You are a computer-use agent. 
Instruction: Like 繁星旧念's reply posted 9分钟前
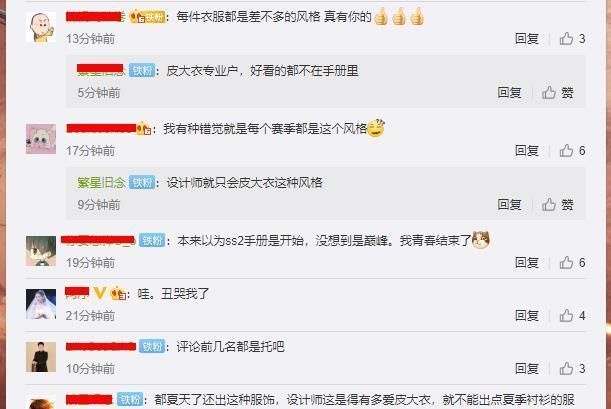558,204
